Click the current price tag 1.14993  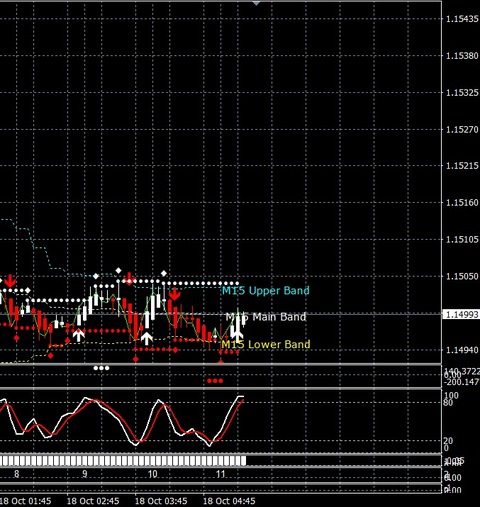pos(462,314)
